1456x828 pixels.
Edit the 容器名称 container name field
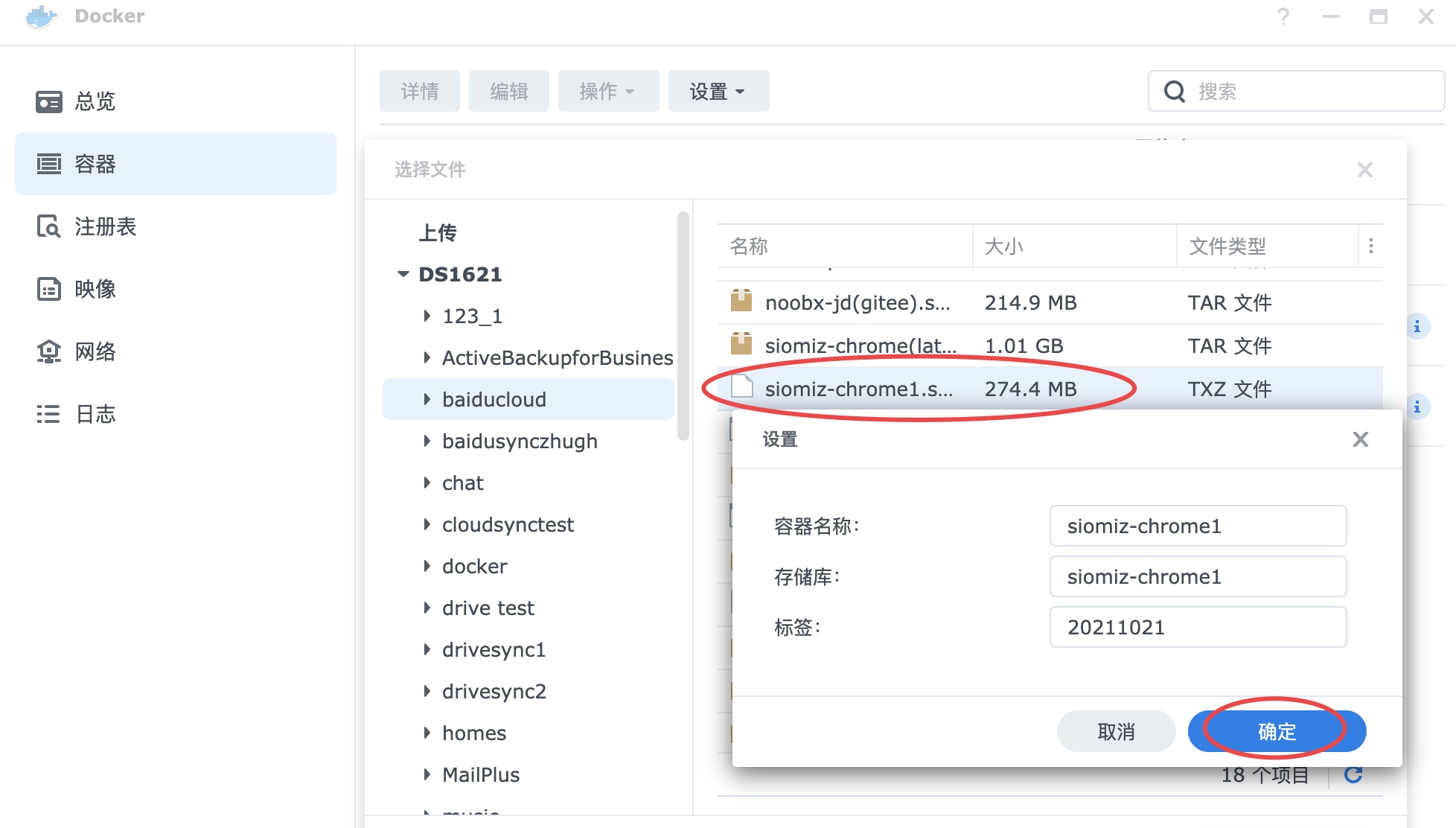(x=1198, y=526)
